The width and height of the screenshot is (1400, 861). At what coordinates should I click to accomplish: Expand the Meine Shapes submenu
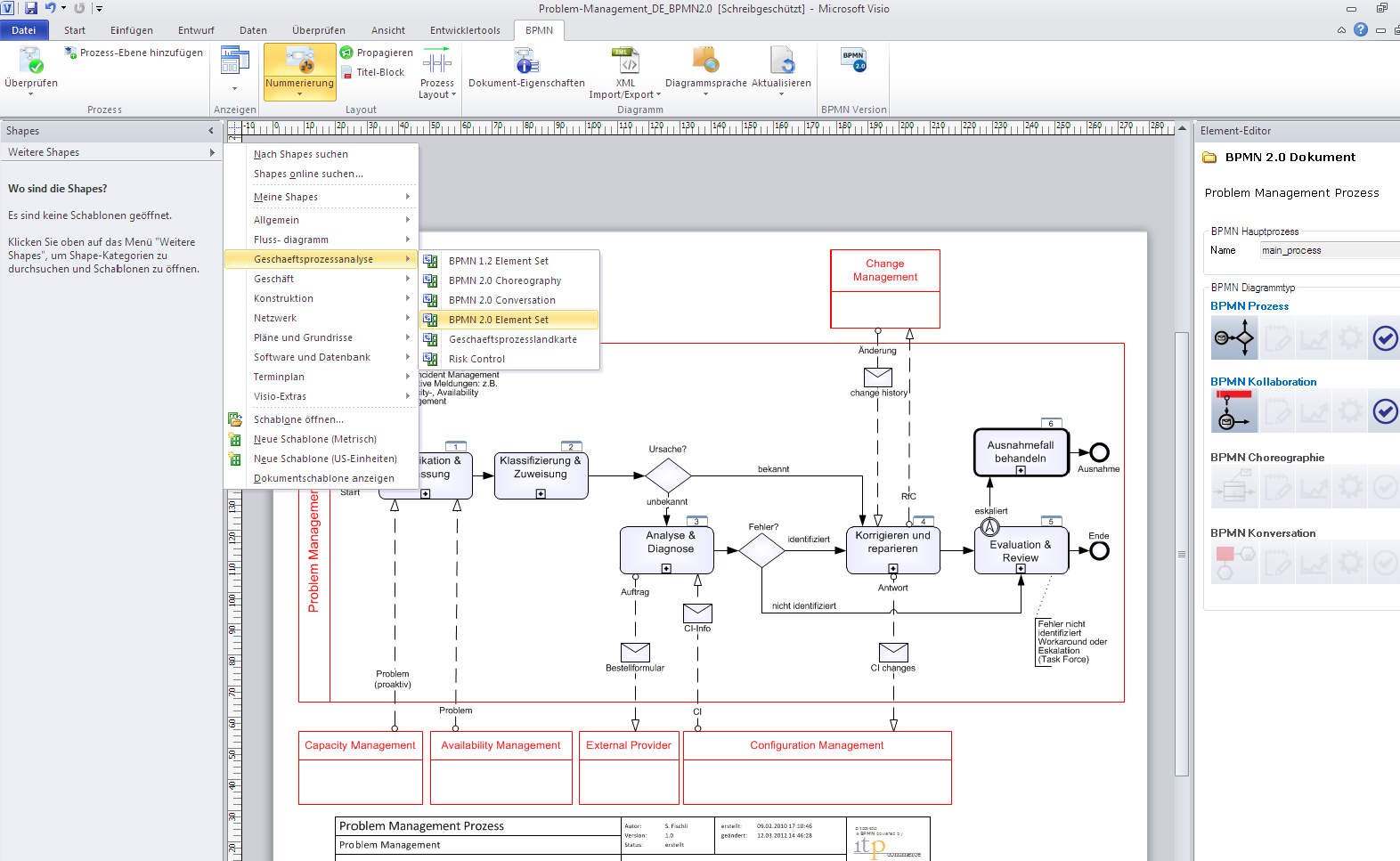click(322, 197)
